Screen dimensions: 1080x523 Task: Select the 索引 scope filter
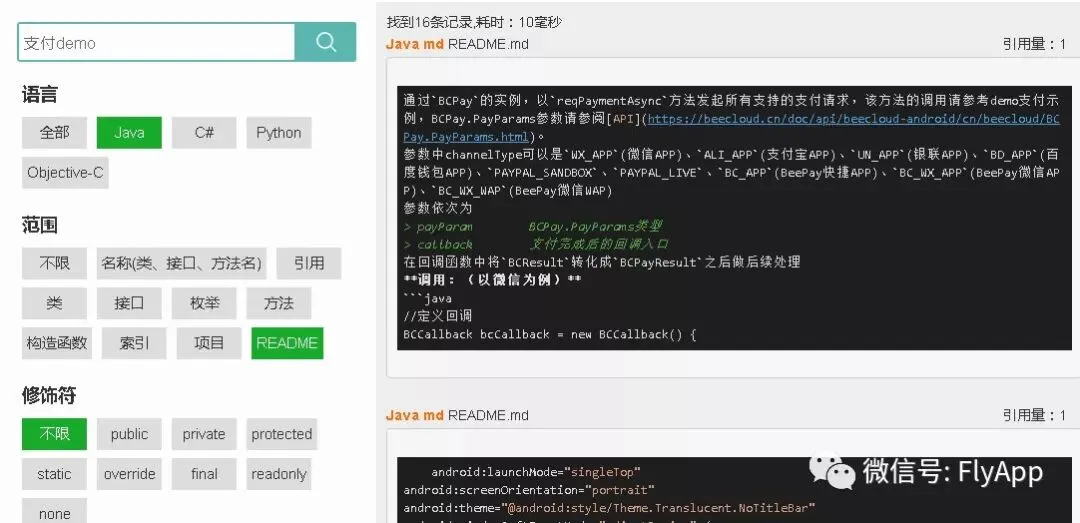click(134, 343)
